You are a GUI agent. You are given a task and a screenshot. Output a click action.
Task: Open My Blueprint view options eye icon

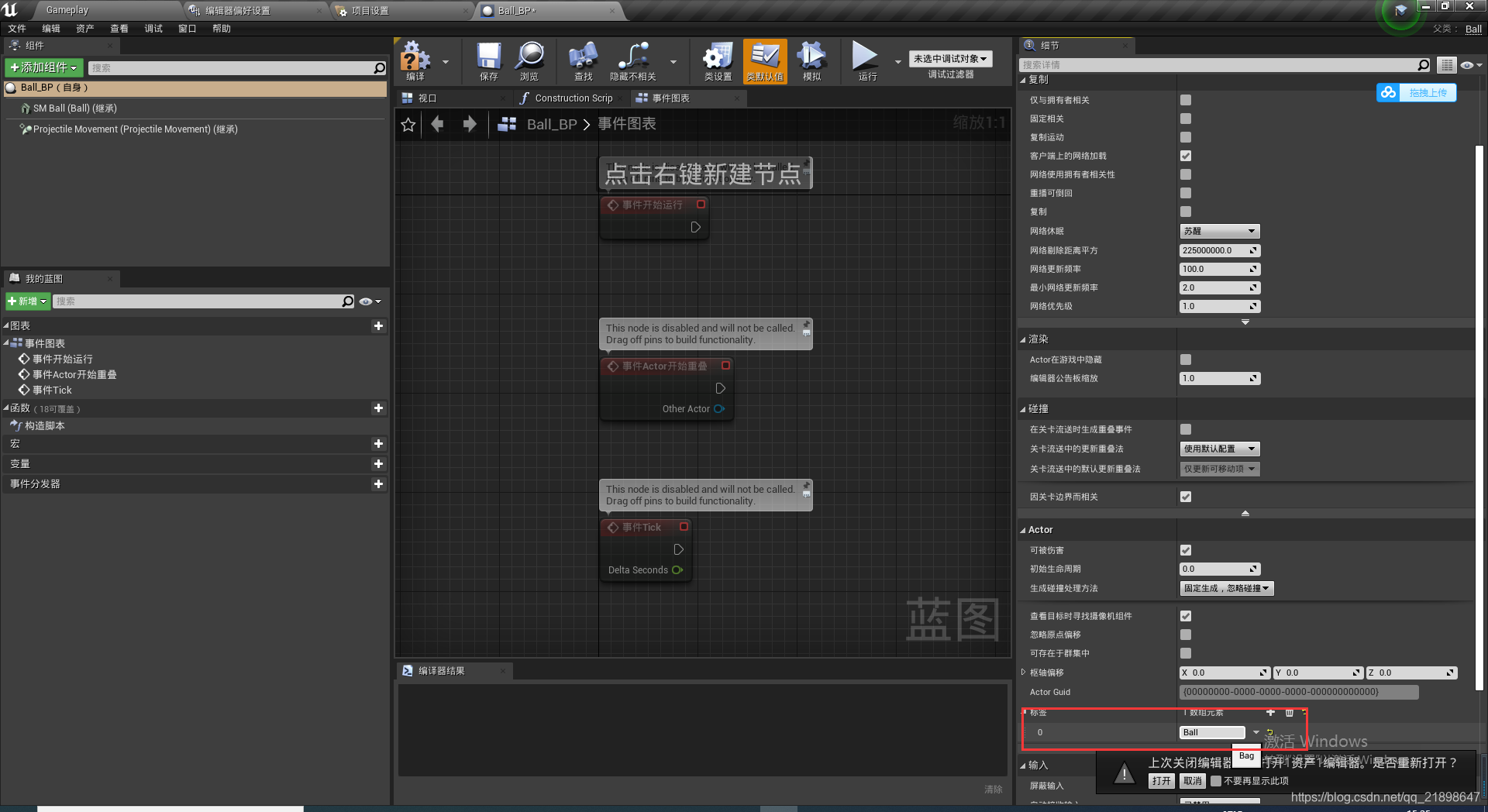coord(370,301)
